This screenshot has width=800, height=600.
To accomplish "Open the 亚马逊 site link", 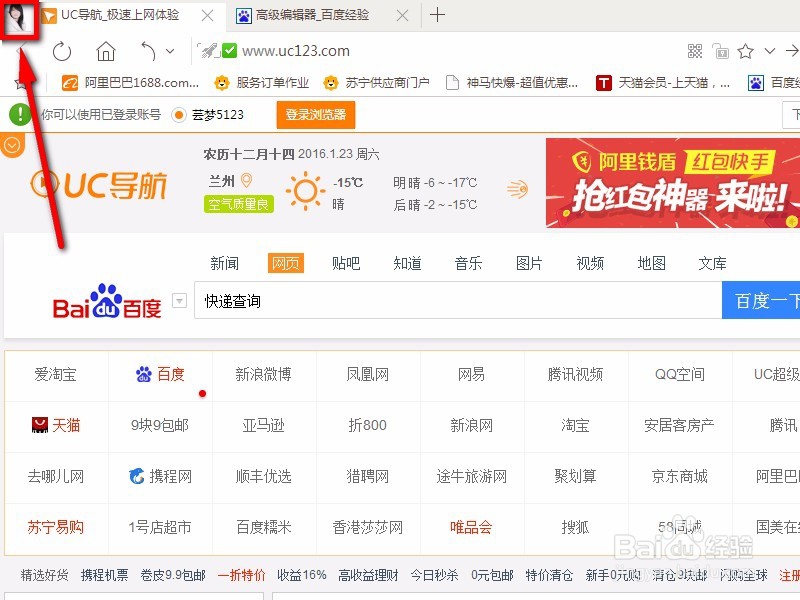I will (263, 425).
